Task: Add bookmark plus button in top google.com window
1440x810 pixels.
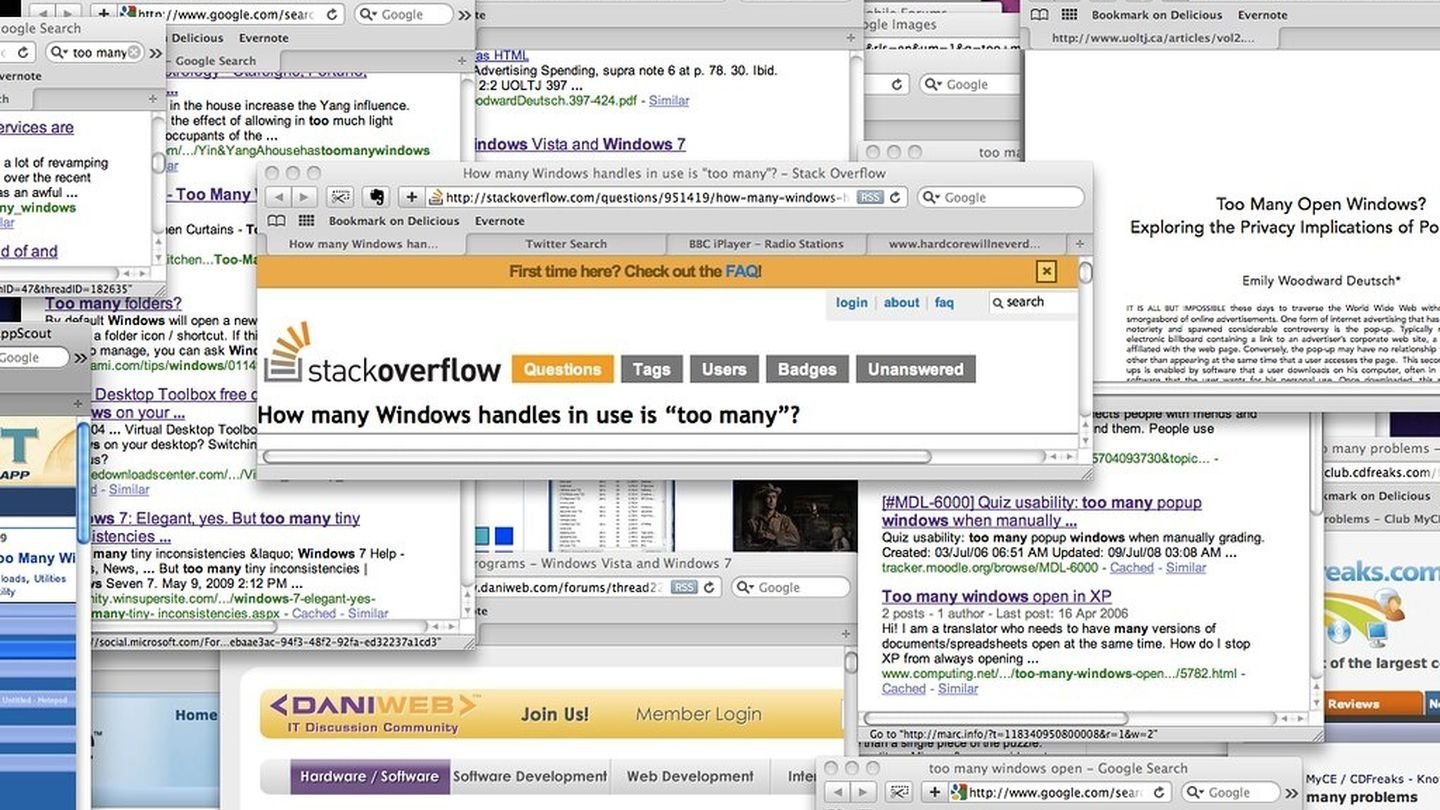Action: coord(104,14)
